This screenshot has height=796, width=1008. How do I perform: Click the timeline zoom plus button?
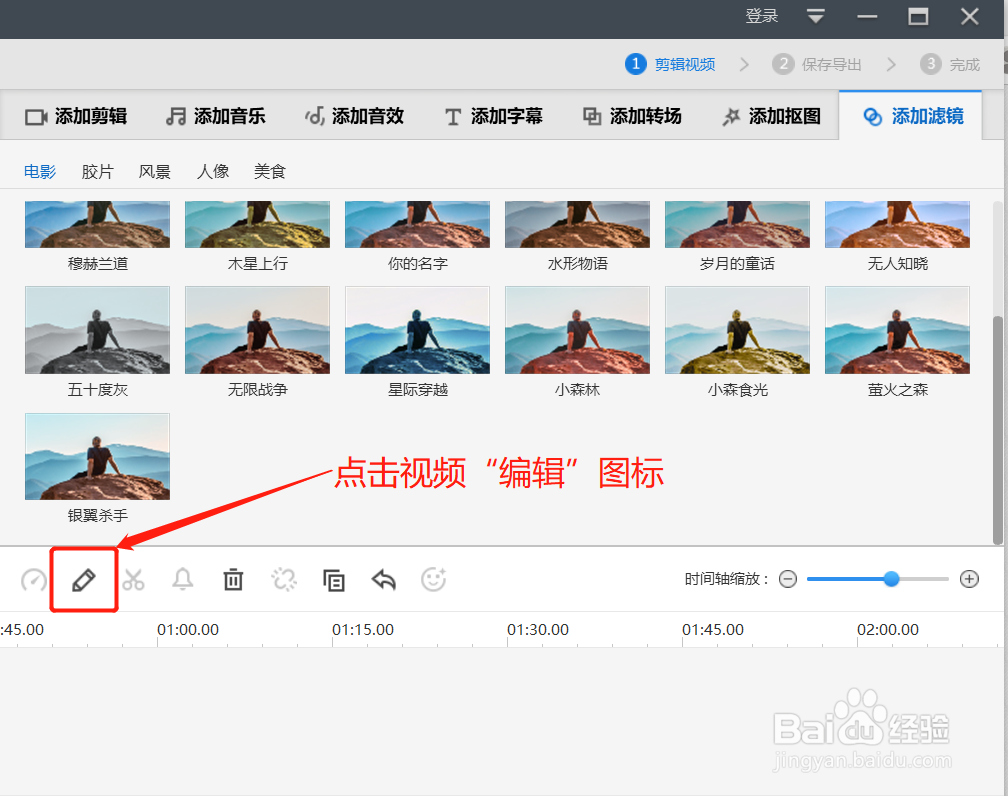click(969, 579)
